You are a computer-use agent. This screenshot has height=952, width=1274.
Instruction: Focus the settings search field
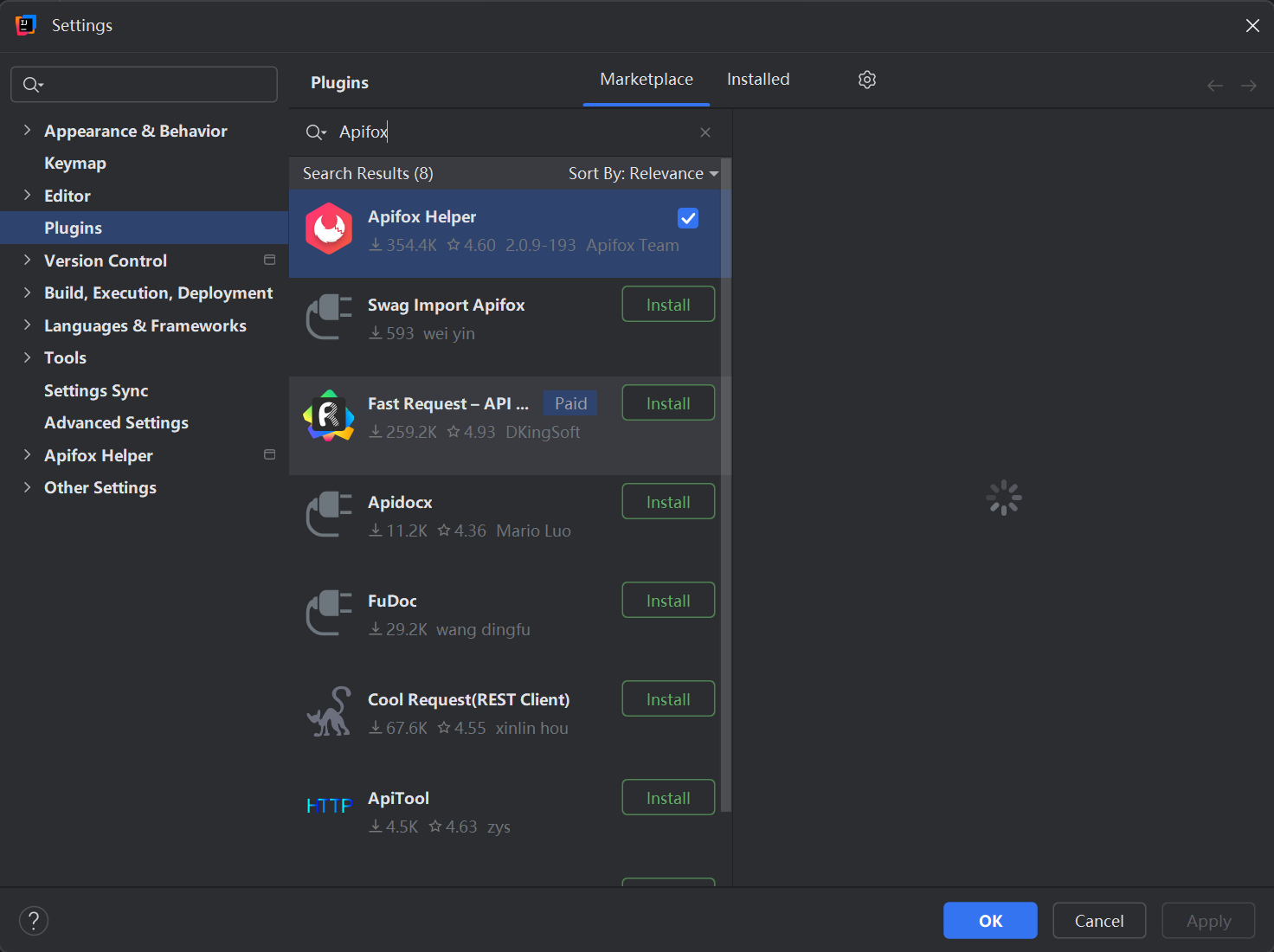[x=144, y=85]
